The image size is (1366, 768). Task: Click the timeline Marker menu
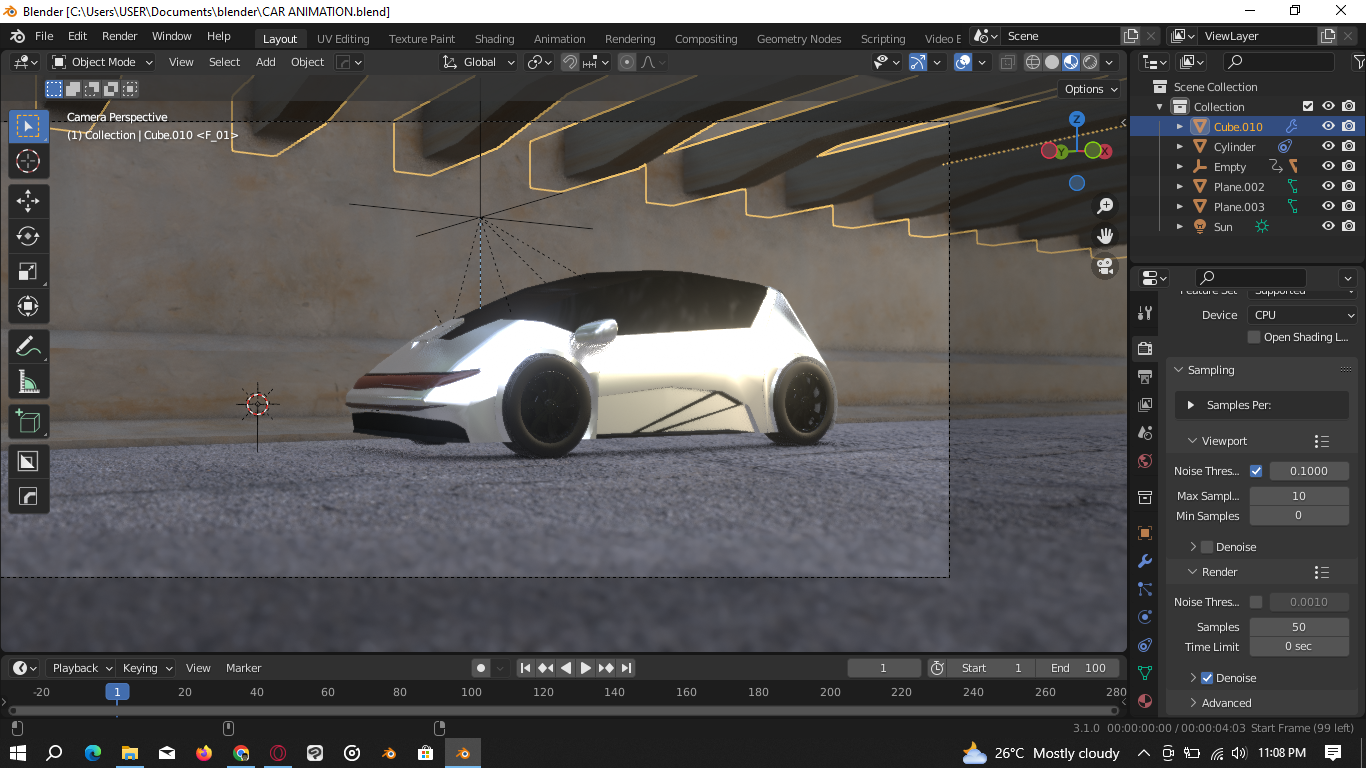(243, 668)
